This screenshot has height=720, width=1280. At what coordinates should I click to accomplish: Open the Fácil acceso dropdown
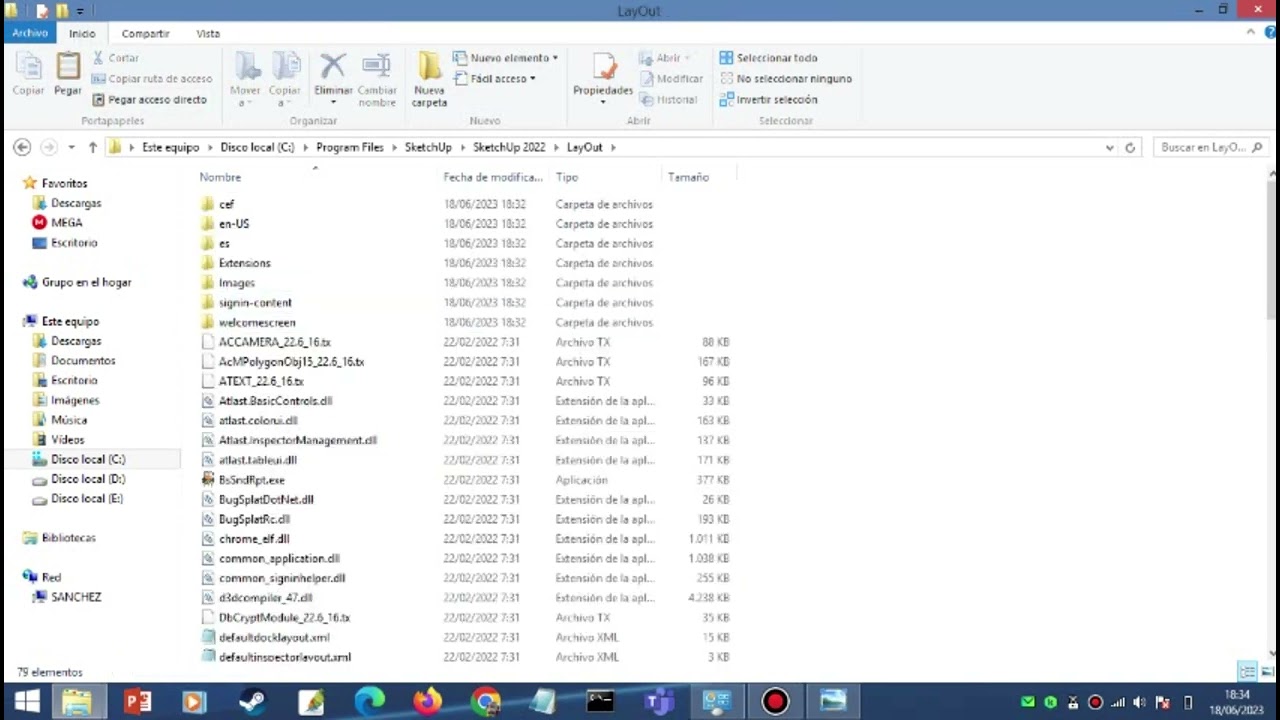tap(494, 78)
